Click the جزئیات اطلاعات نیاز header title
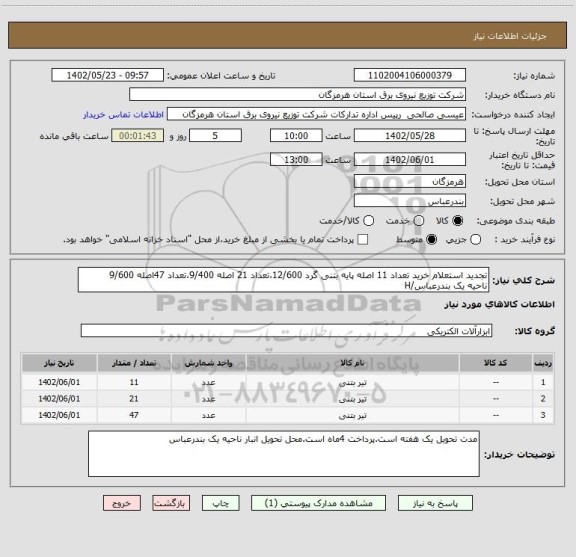Image resolution: width=576 pixels, height=557 pixels. point(510,36)
